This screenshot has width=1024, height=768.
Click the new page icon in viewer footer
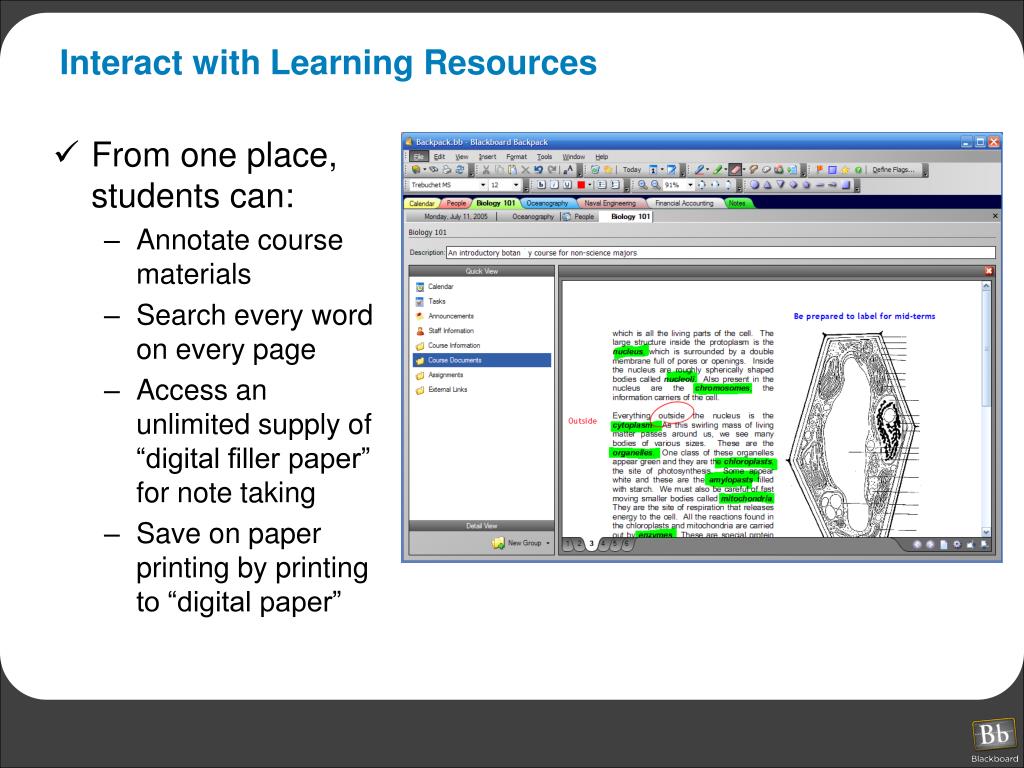(944, 545)
